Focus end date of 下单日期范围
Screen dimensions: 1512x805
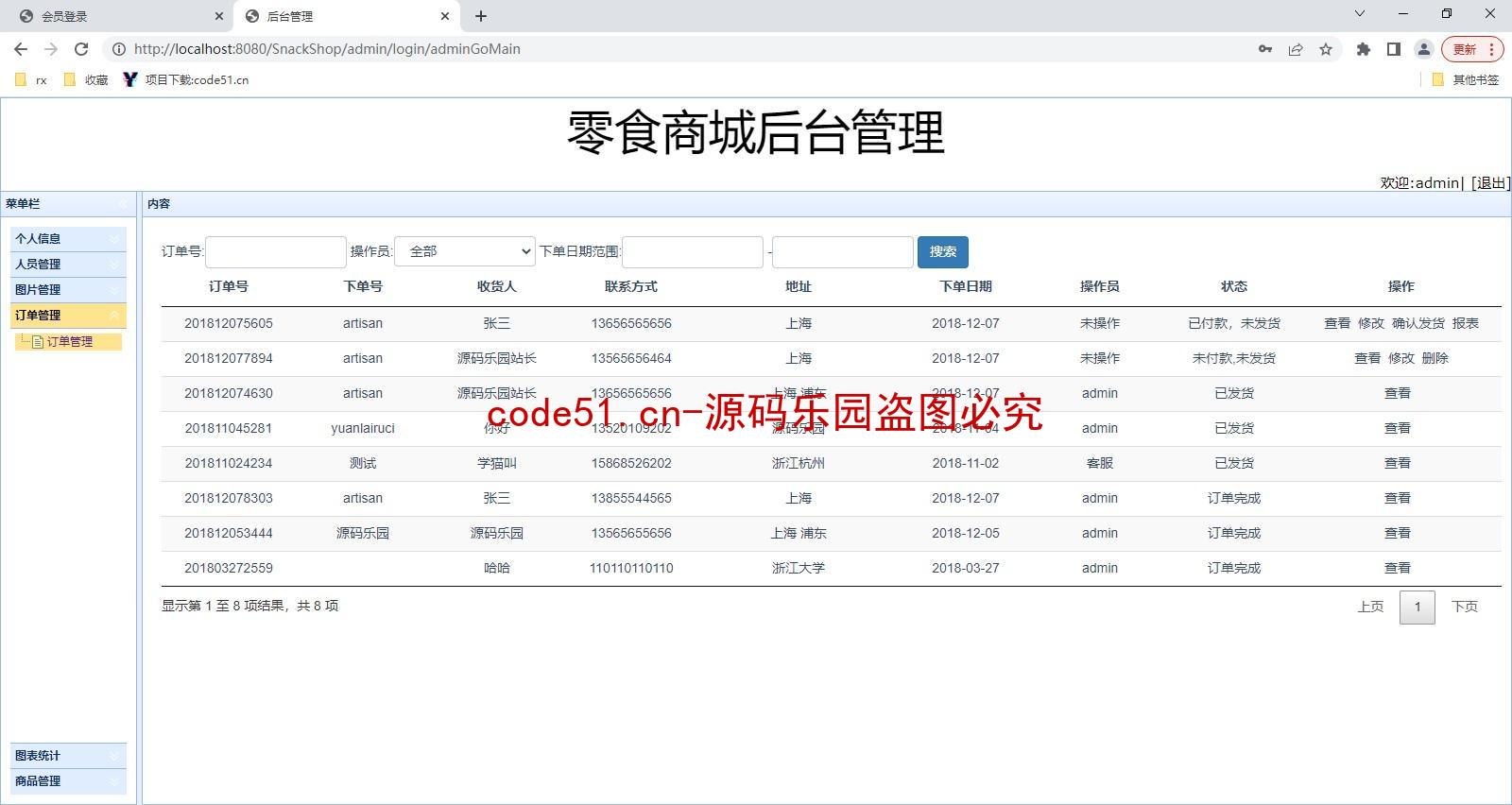tap(843, 251)
